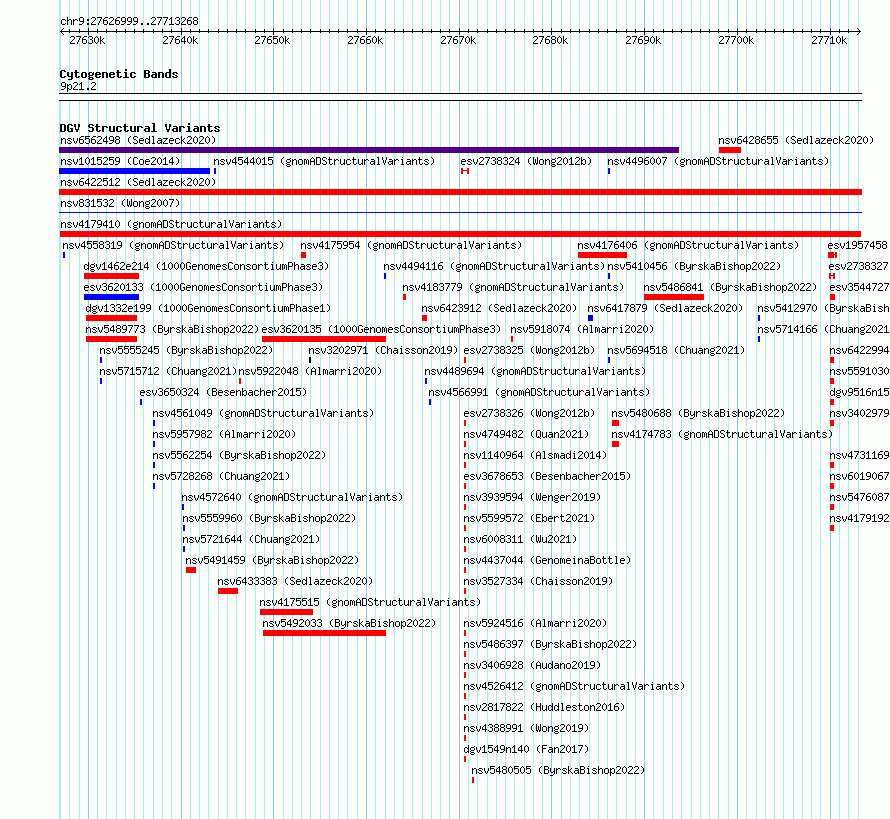
Task: Open nsv5480688 (ByrskaBishop2022) label
Action: tap(698, 413)
